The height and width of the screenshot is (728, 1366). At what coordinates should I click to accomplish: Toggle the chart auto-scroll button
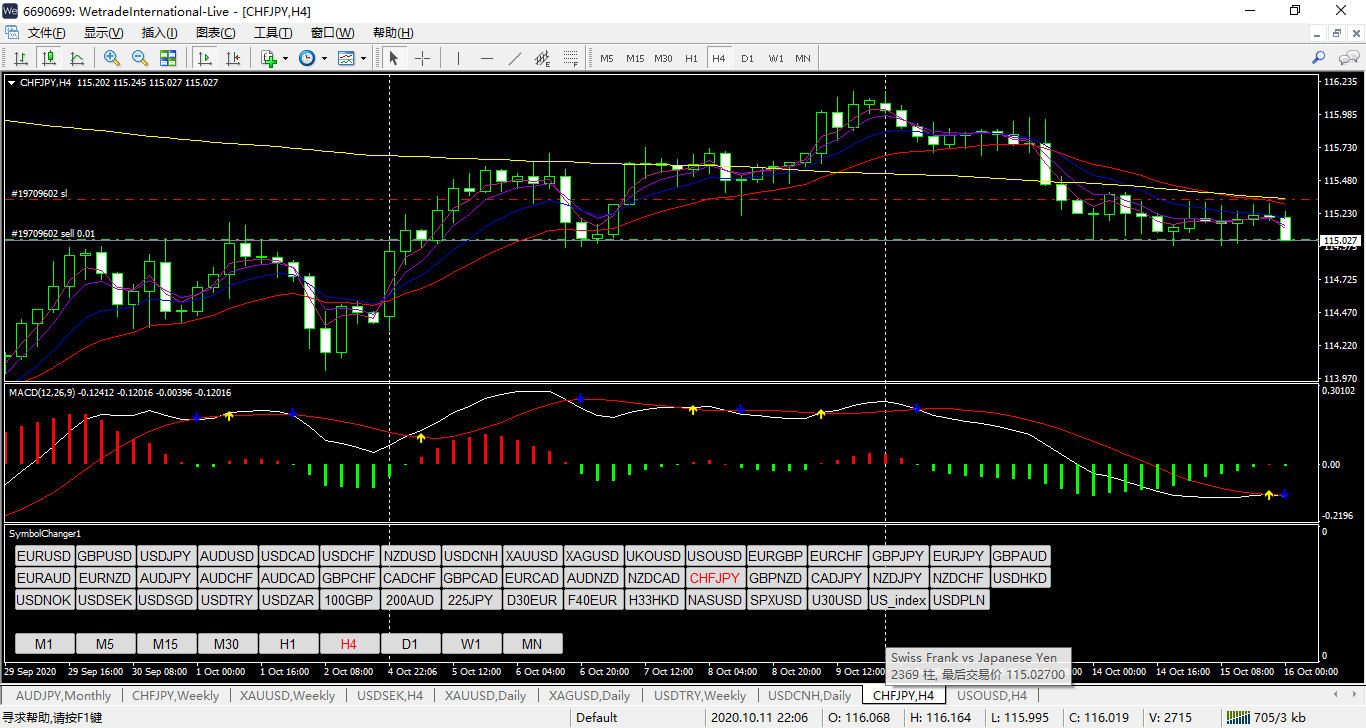click(204, 58)
